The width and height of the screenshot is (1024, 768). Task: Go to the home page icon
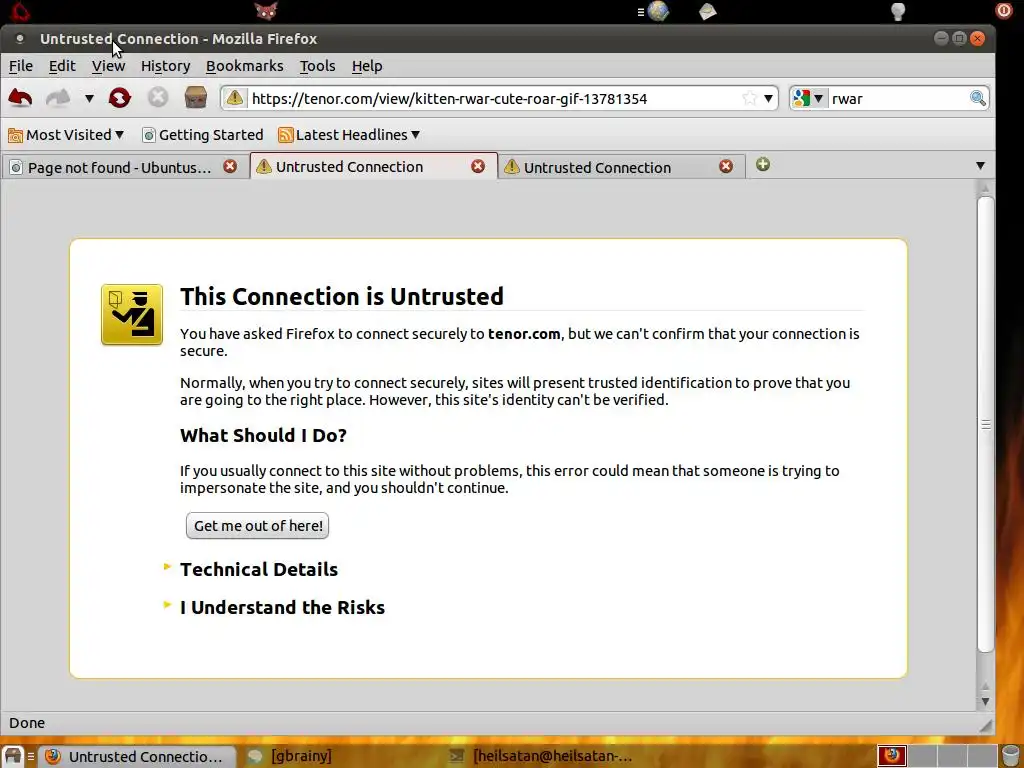tap(195, 98)
